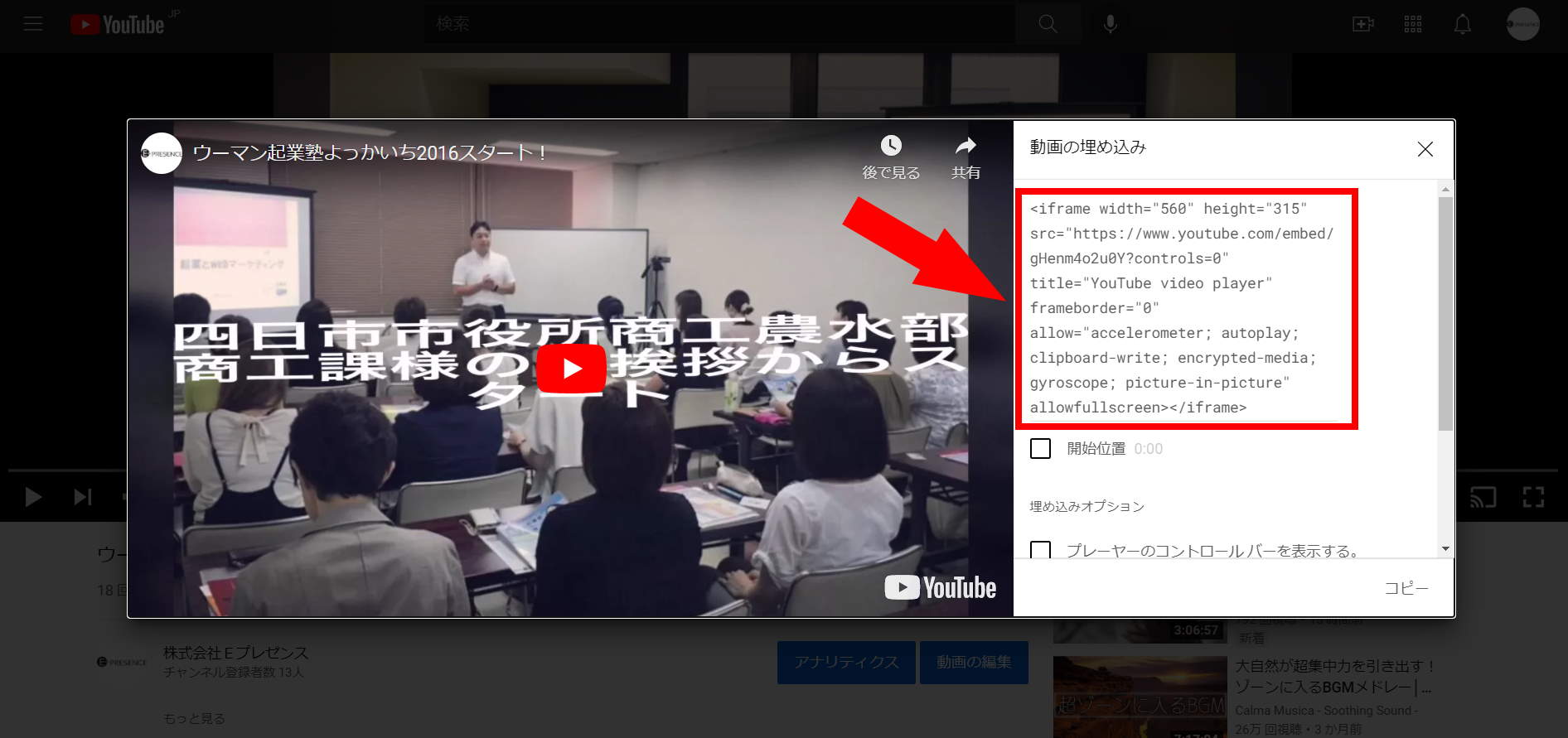Enter fullscreen on main player
Image resolution: width=1568 pixels, height=738 pixels.
coord(1533,497)
